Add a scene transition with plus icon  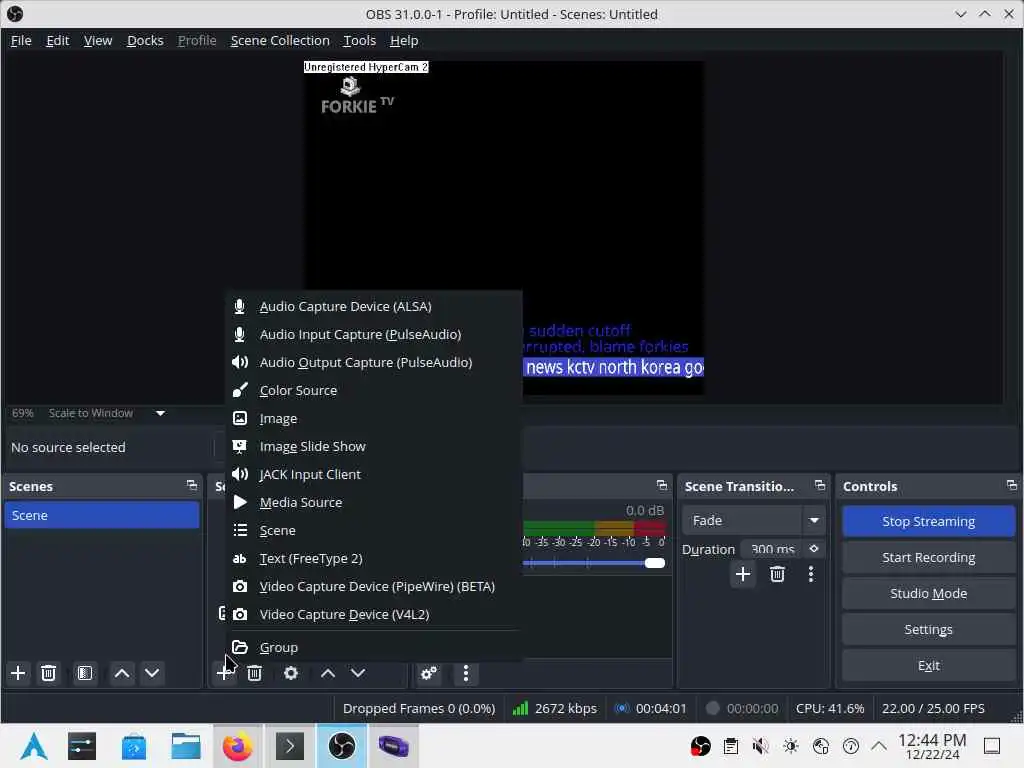click(x=743, y=575)
